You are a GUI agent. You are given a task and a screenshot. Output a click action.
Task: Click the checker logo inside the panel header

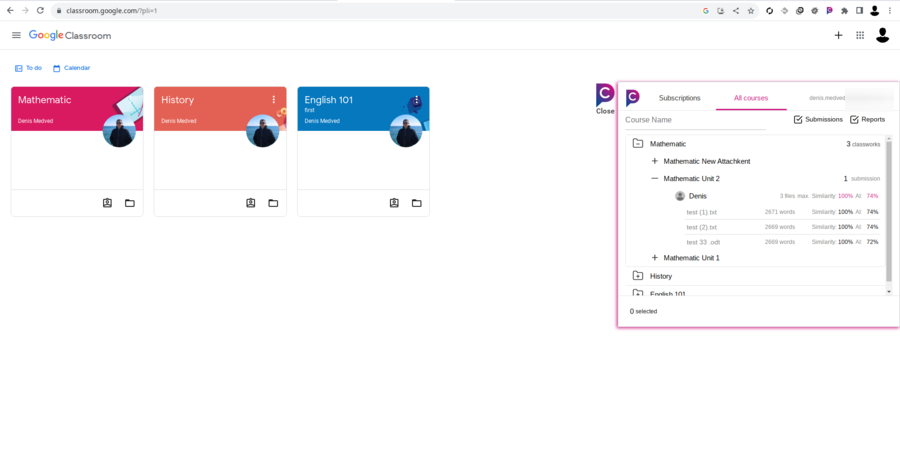pos(633,98)
